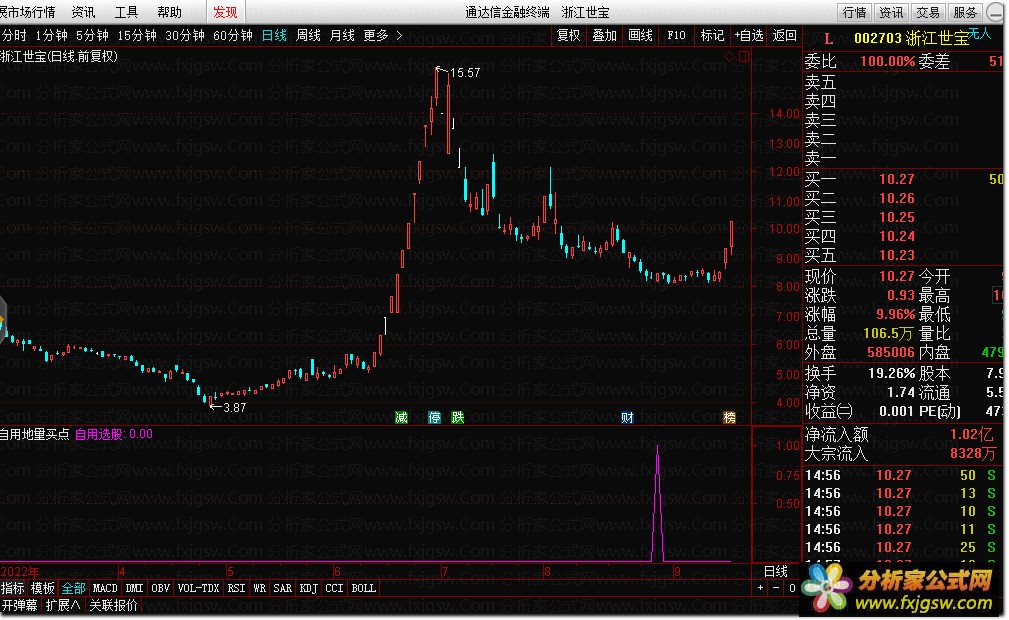Click the 净流入额 value 1.02亿
Screen dimensions: 1009x620
click(972, 435)
